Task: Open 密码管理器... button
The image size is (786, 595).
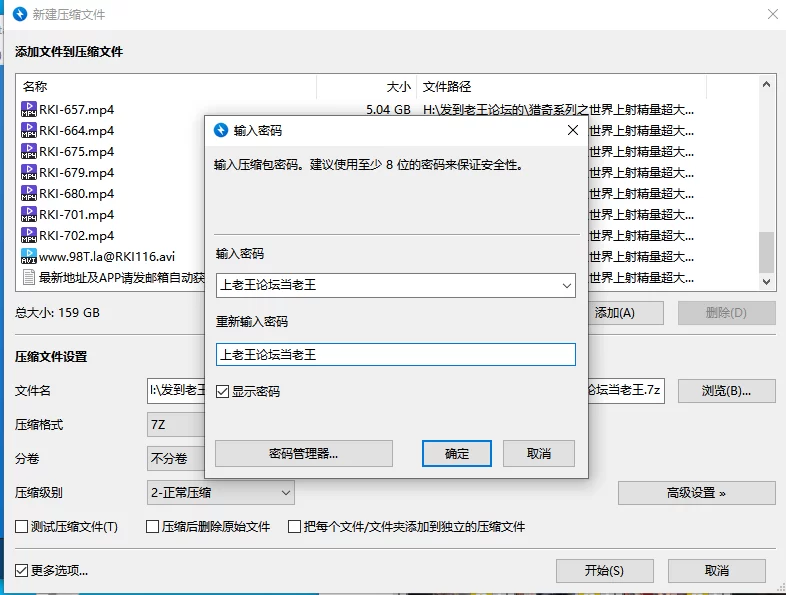Action: pyautogui.click(x=304, y=454)
